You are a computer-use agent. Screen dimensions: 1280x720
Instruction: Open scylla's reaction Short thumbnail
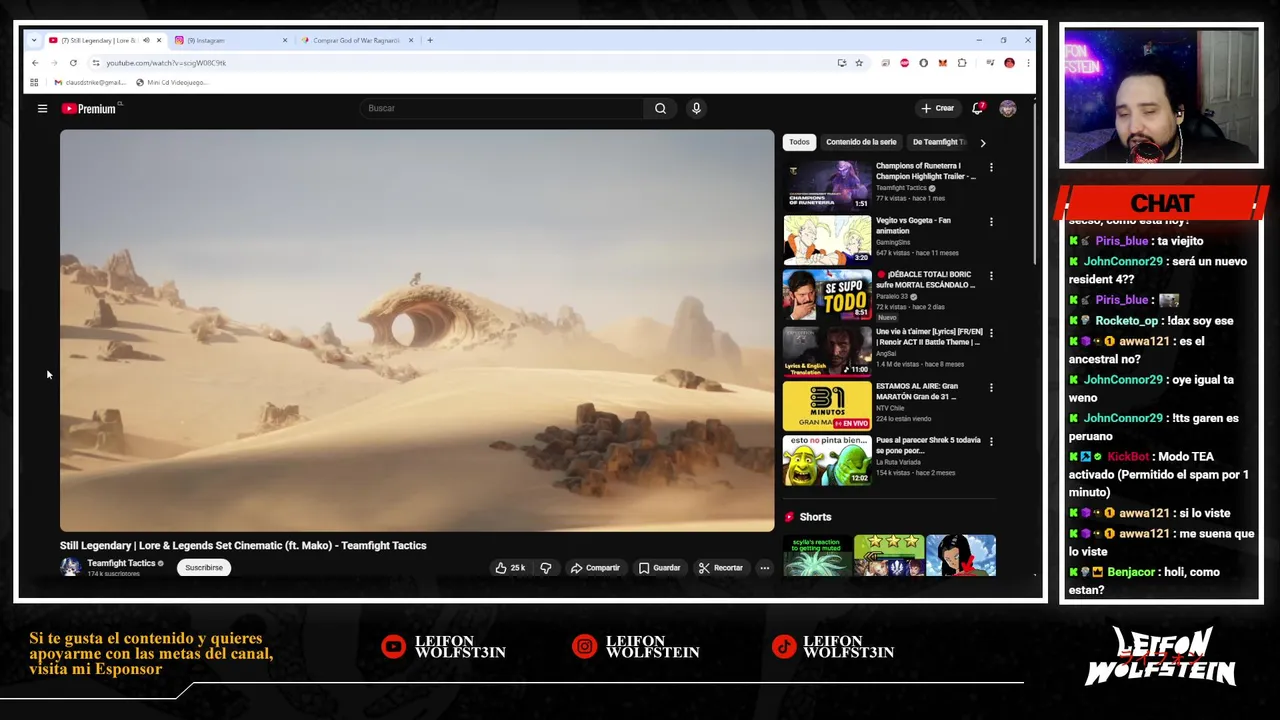coord(817,556)
